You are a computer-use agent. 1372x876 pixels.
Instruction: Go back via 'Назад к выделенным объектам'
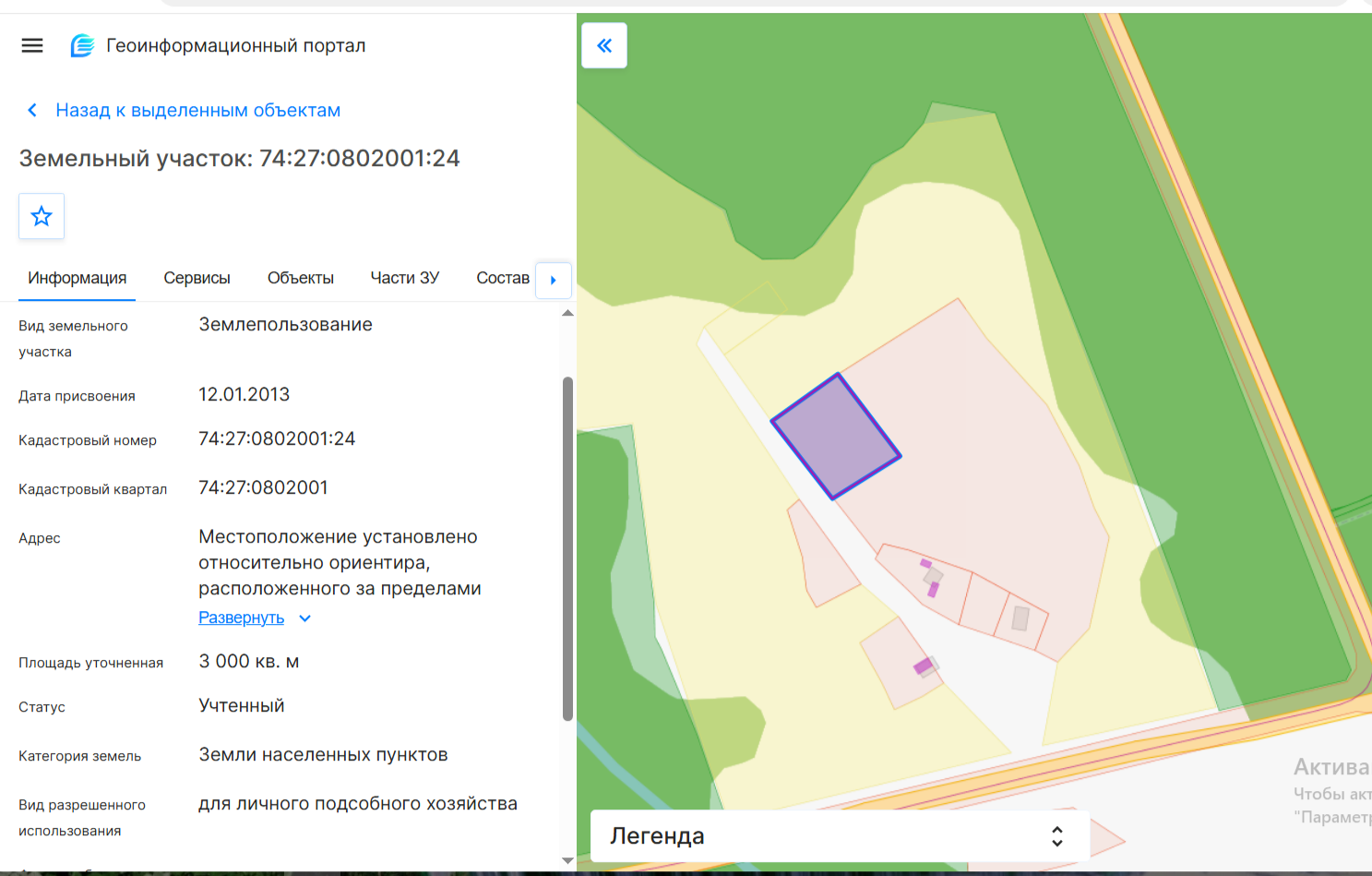197,110
